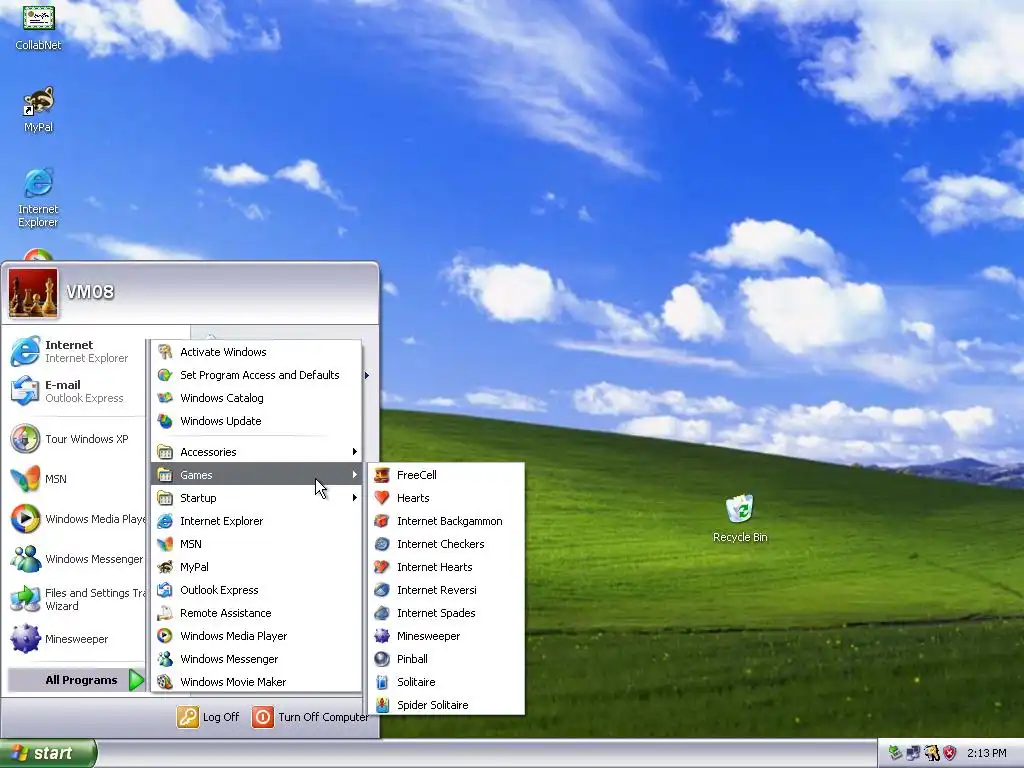Click the VM08 user account picture
Image resolution: width=1024 pixels, height=768 pixels.
point(33,293)
